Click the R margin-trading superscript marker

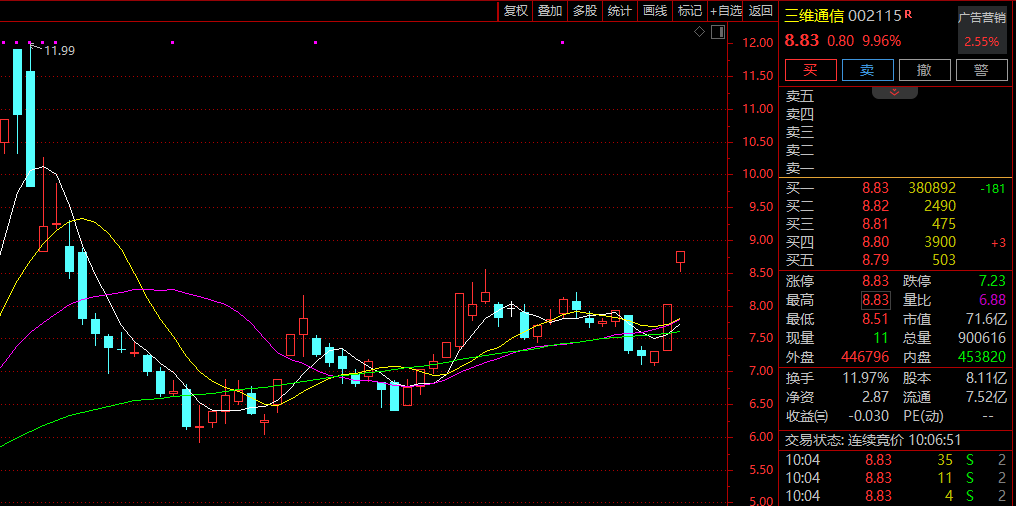pyautogui.click(x=908, y=13)
